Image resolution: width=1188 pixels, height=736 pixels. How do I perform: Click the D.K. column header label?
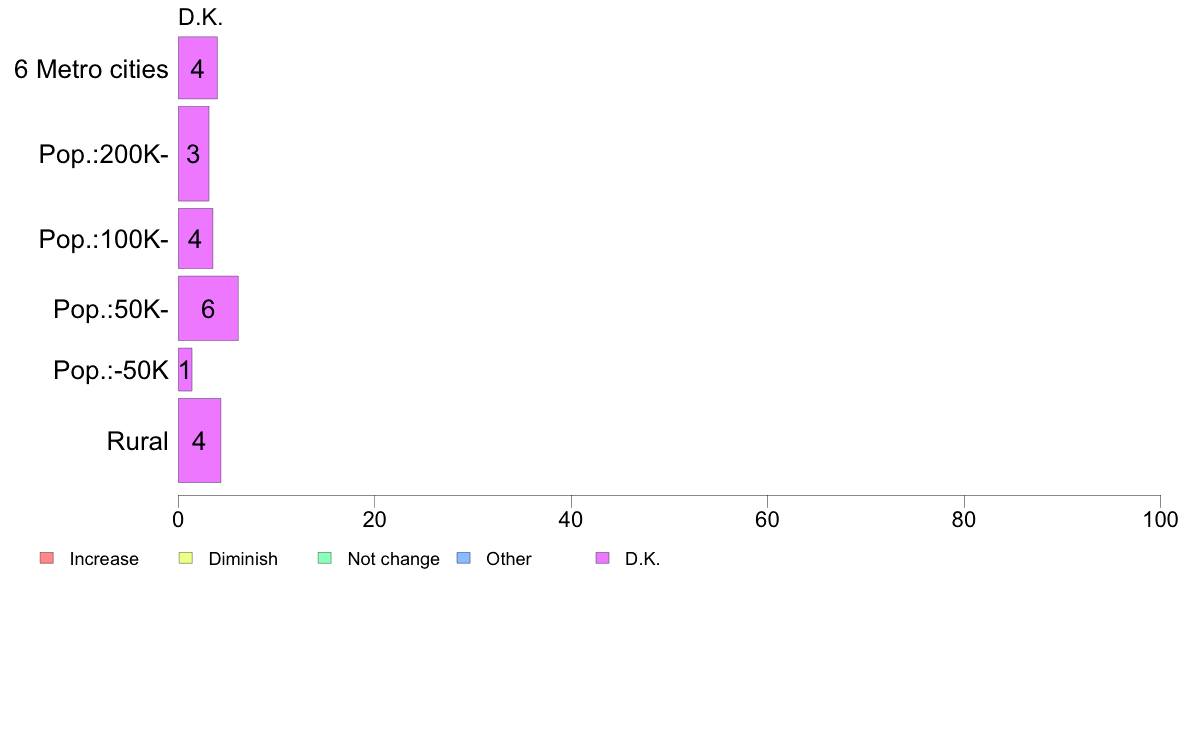(x=200, y=17)
